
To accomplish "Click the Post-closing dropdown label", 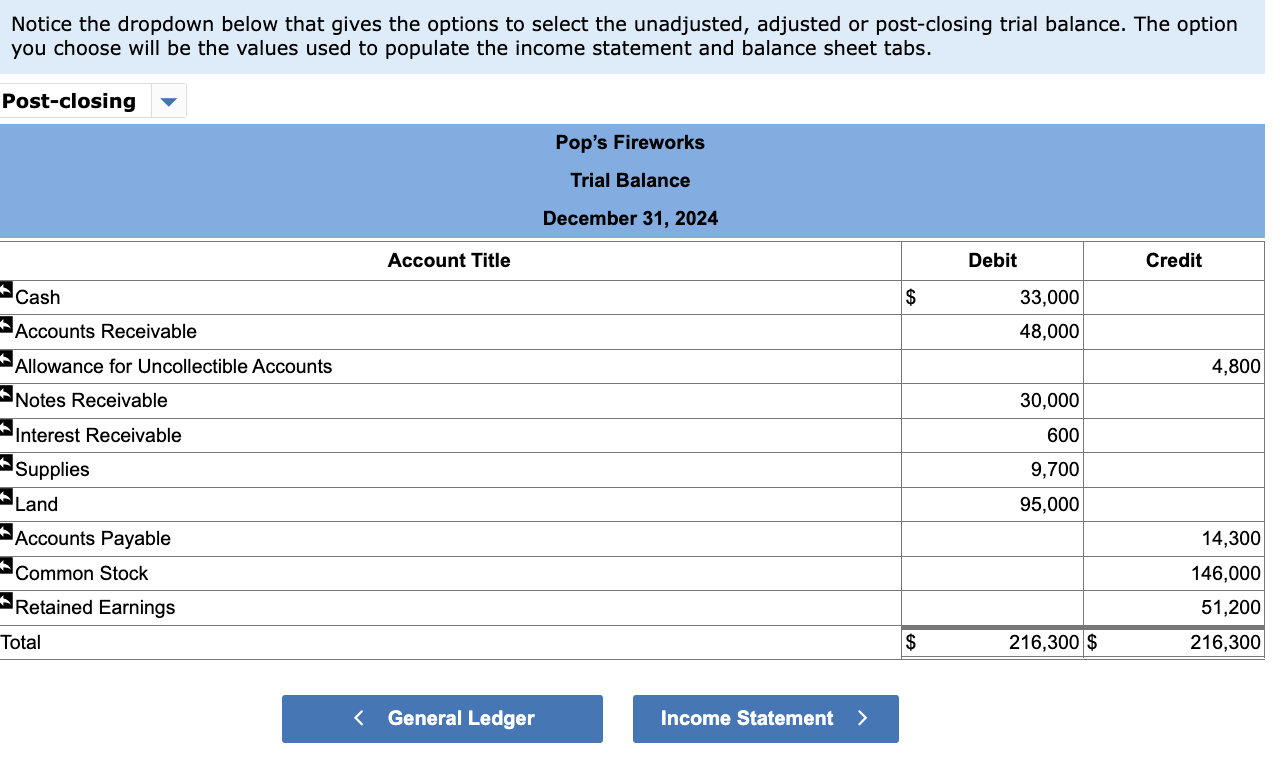I will [x=68, y=100].
